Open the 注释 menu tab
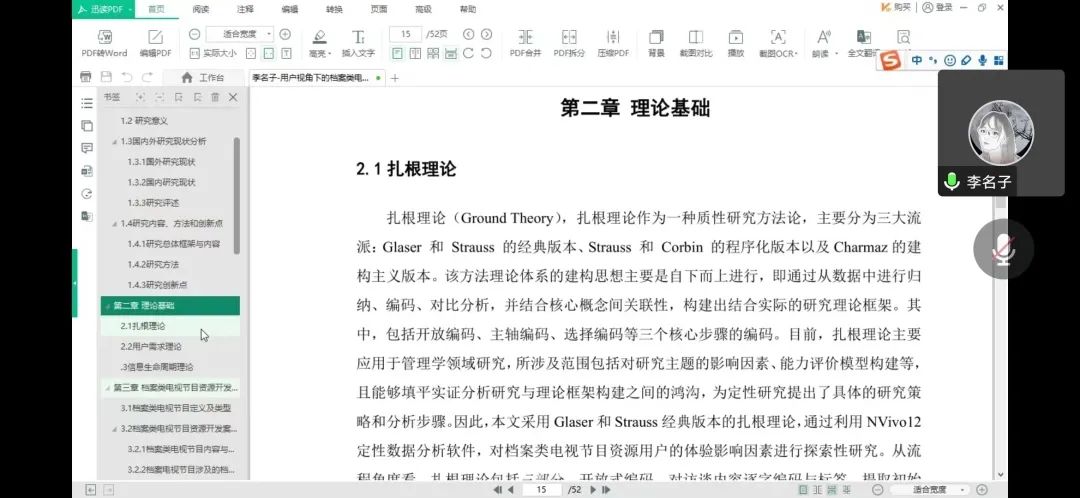 click(x=245, y=9)
